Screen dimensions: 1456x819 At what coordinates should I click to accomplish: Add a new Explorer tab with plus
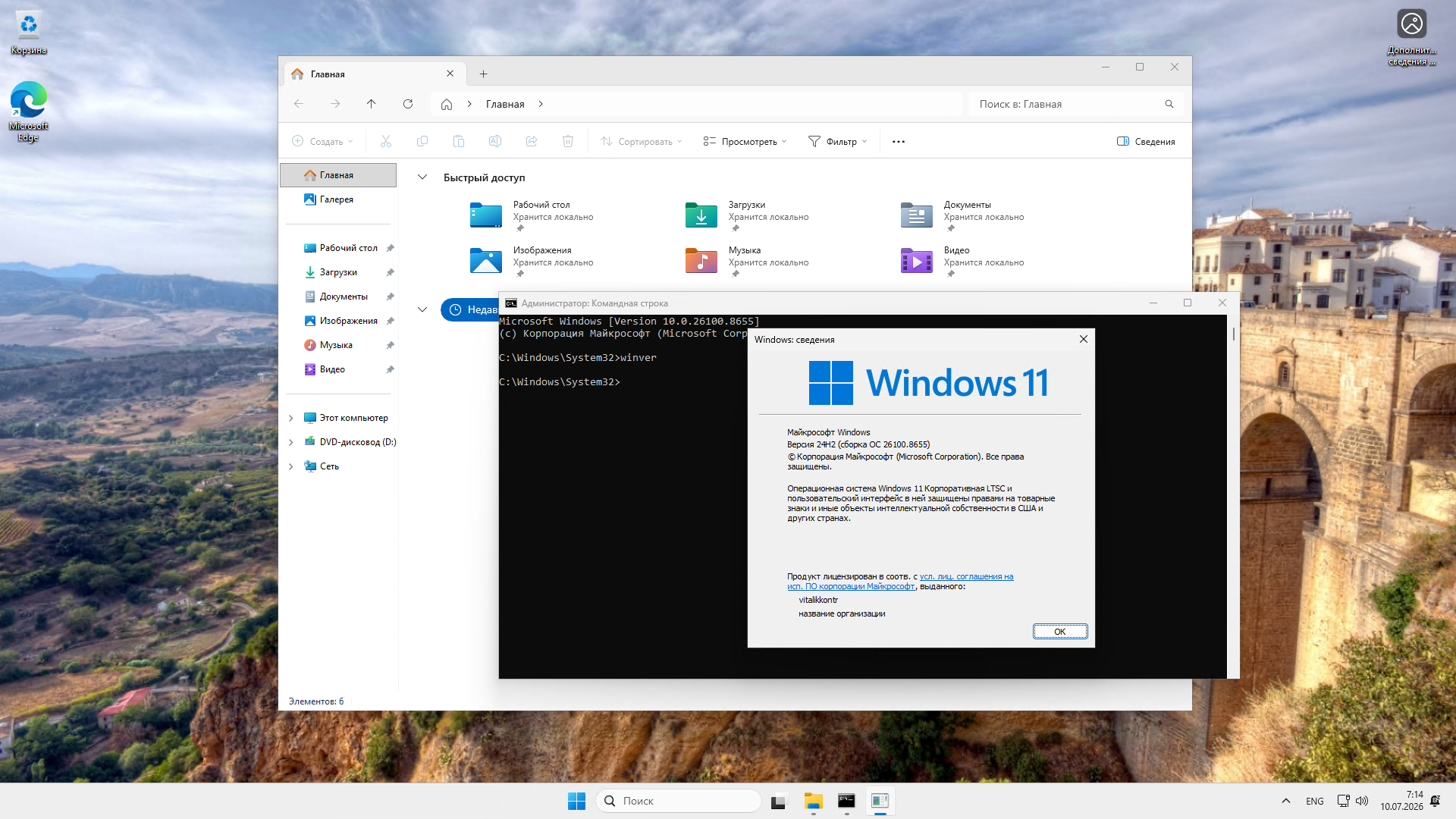(483, 74)
